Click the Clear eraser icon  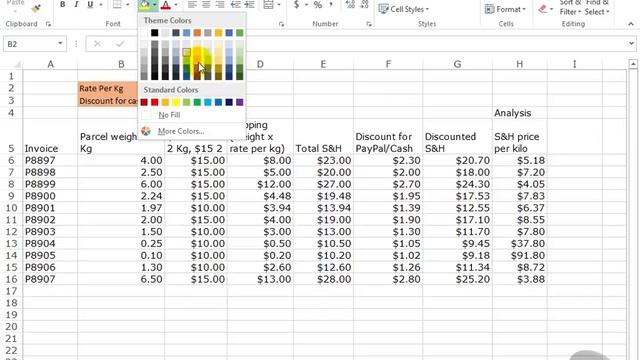(x=542, y=9)
